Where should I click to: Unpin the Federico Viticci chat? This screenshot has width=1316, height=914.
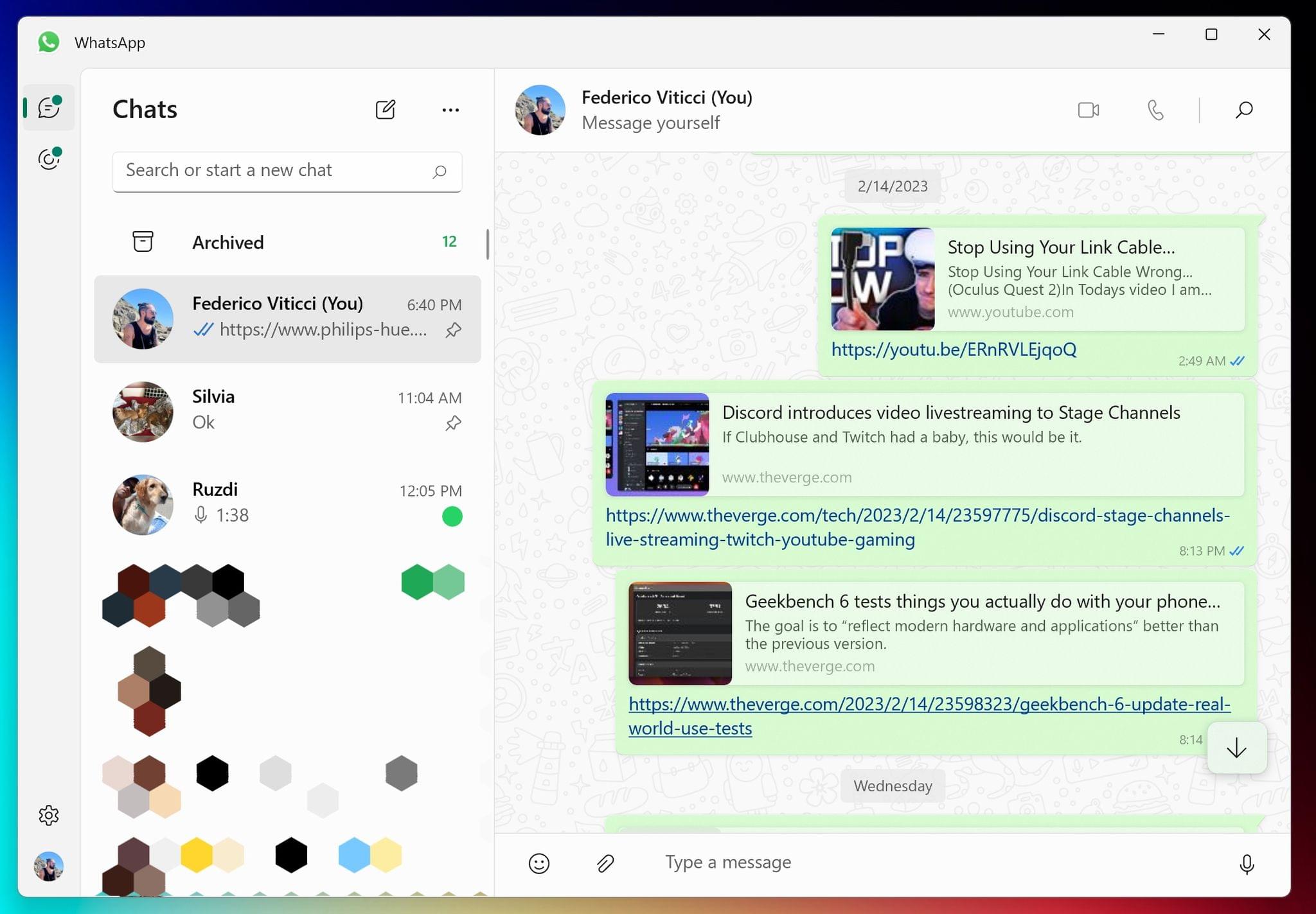tap(453, 330)
